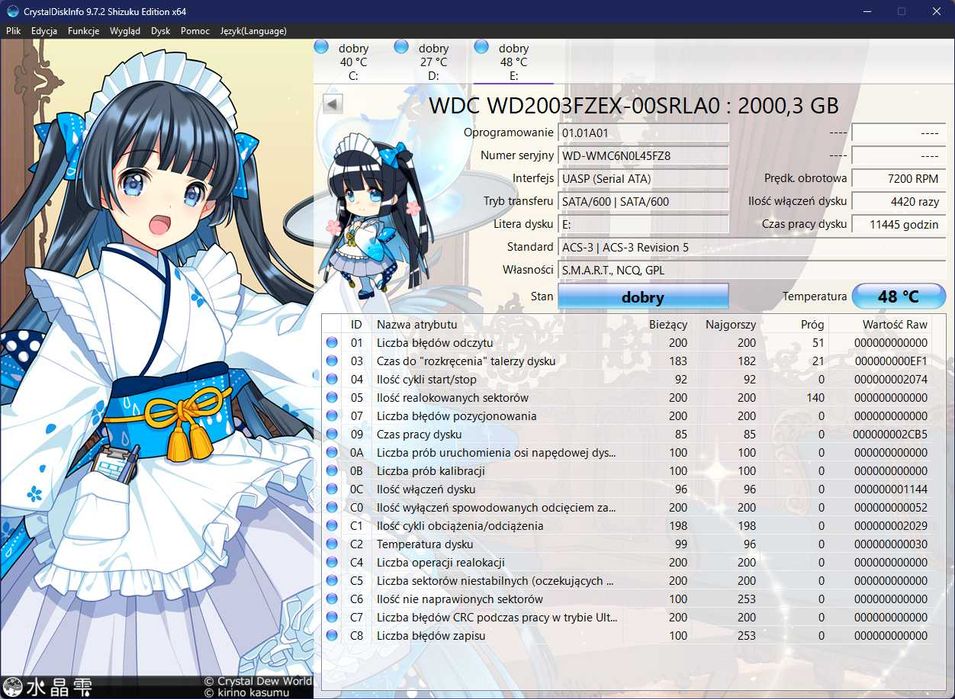Select the Ilość cykli start/stop row

pyautogui.click(x=627, y=379)
